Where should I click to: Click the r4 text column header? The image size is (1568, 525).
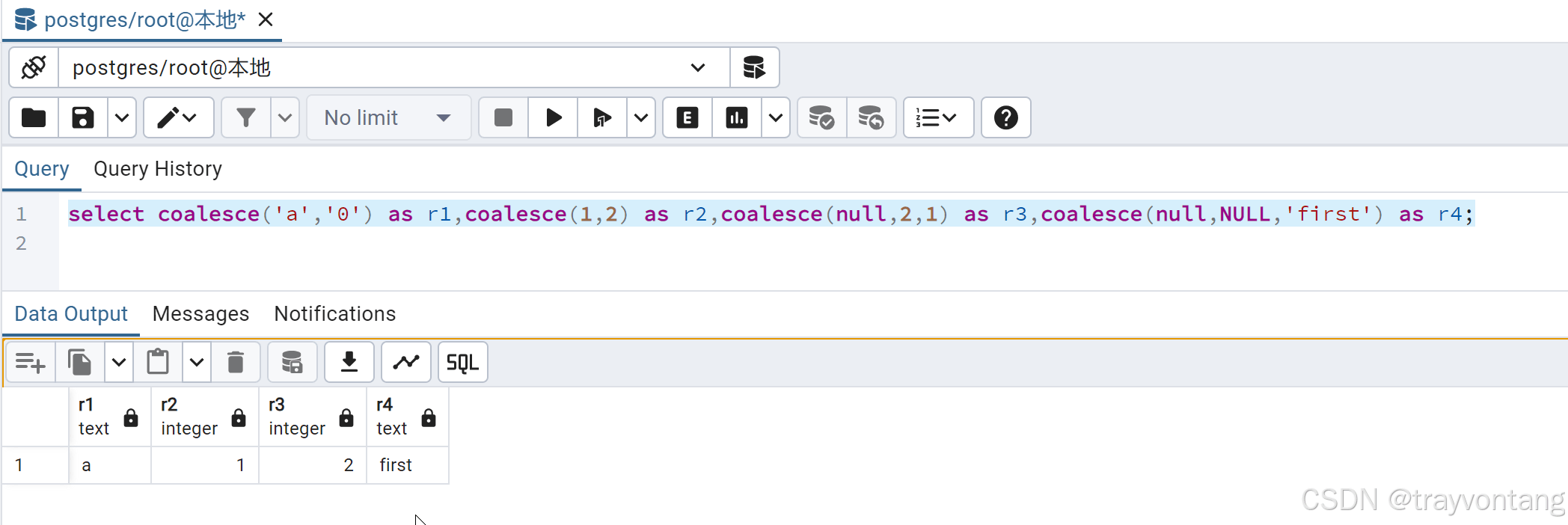(x=408, y=417)
